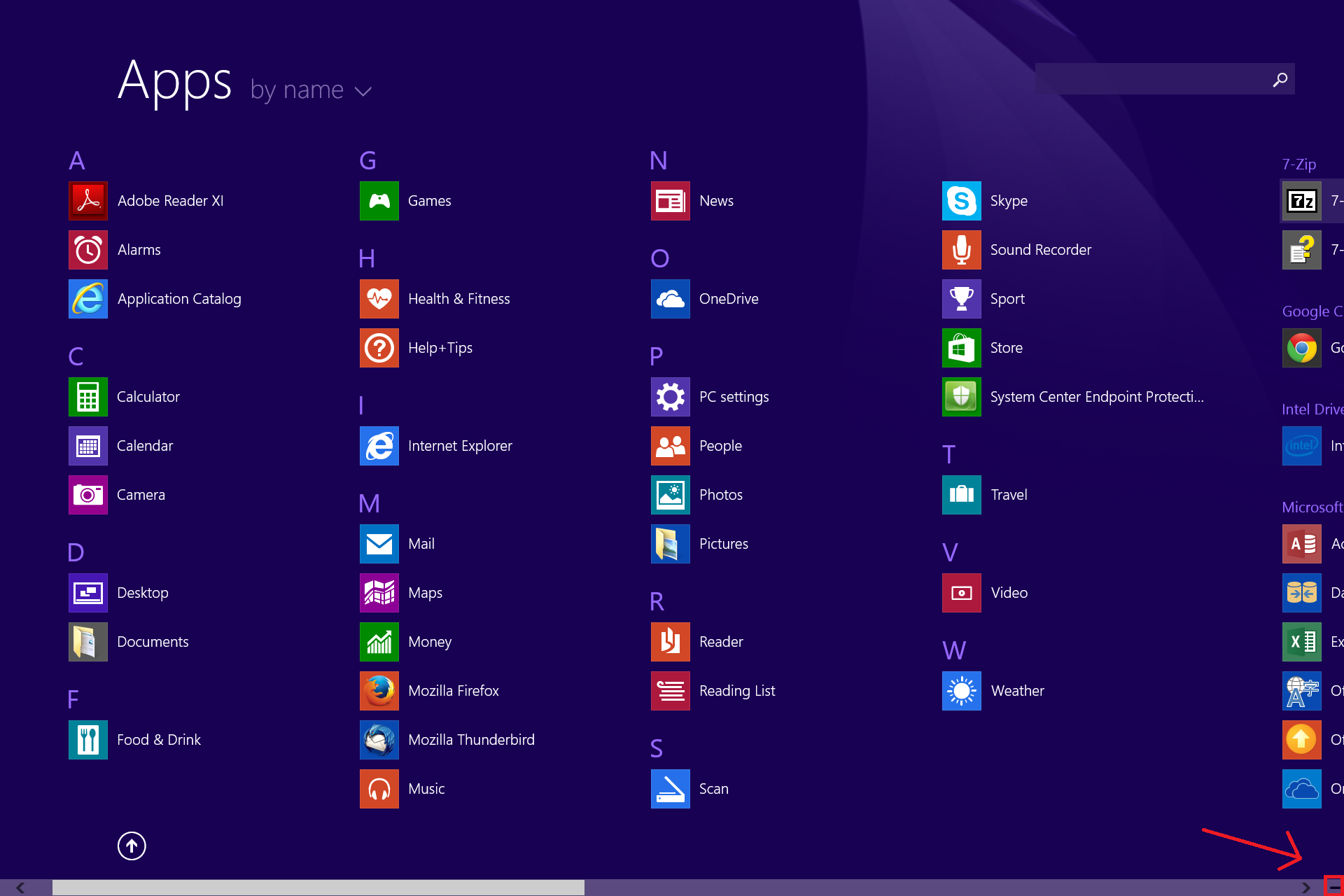This screenshot has height=896, width=1344.
Task: Open the Sport app trophy icon
Action: [962, 299]
